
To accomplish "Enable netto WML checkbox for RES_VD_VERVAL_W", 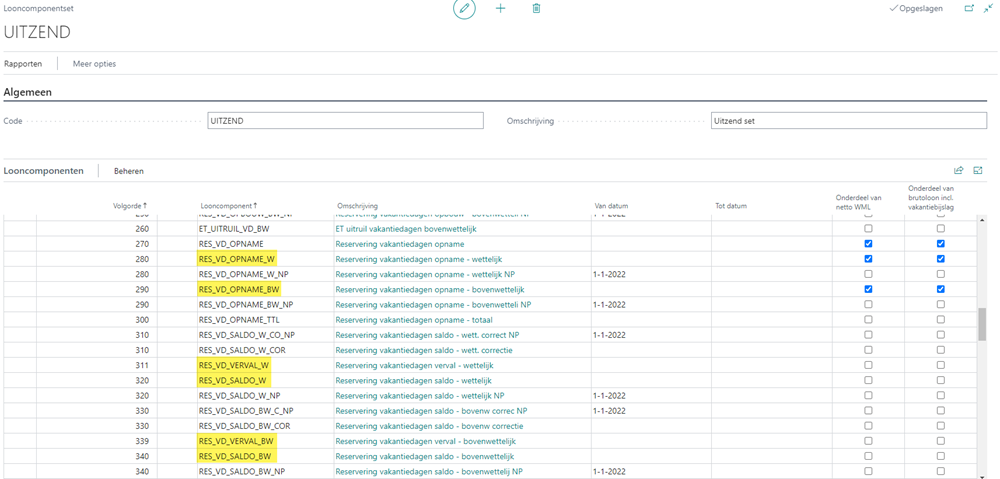I will pos(868,365).
